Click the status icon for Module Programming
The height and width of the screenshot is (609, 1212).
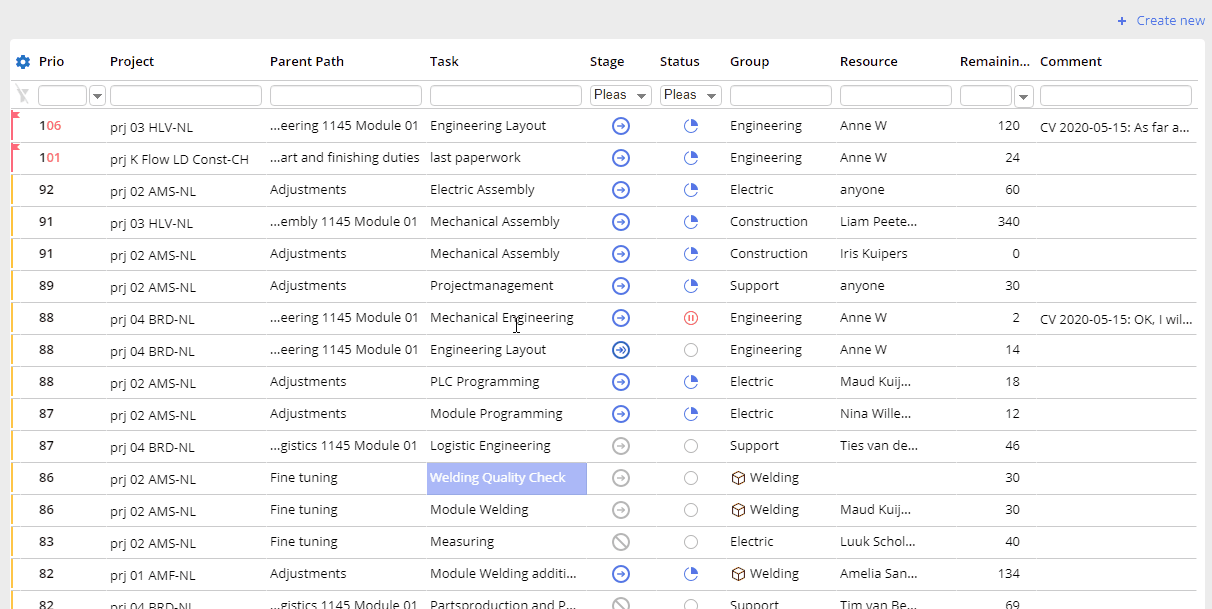[x=691, y=414]
